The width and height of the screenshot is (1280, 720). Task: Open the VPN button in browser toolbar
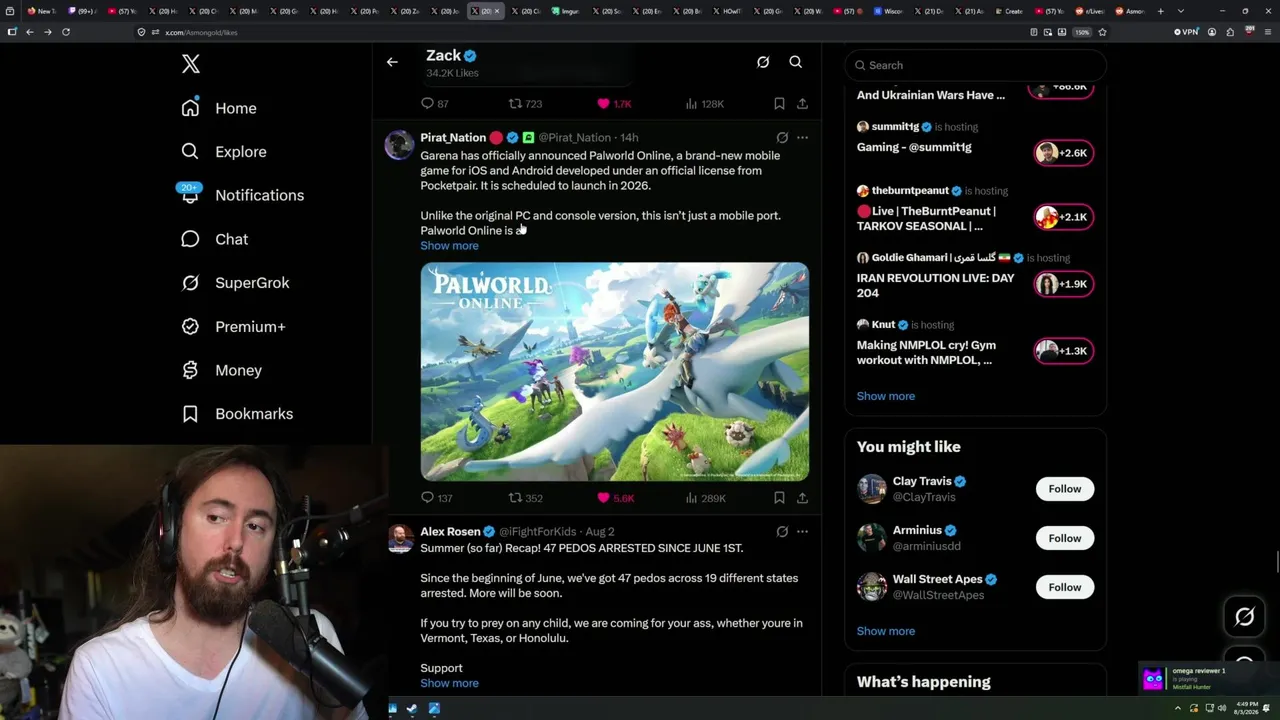coord(1187,32)
